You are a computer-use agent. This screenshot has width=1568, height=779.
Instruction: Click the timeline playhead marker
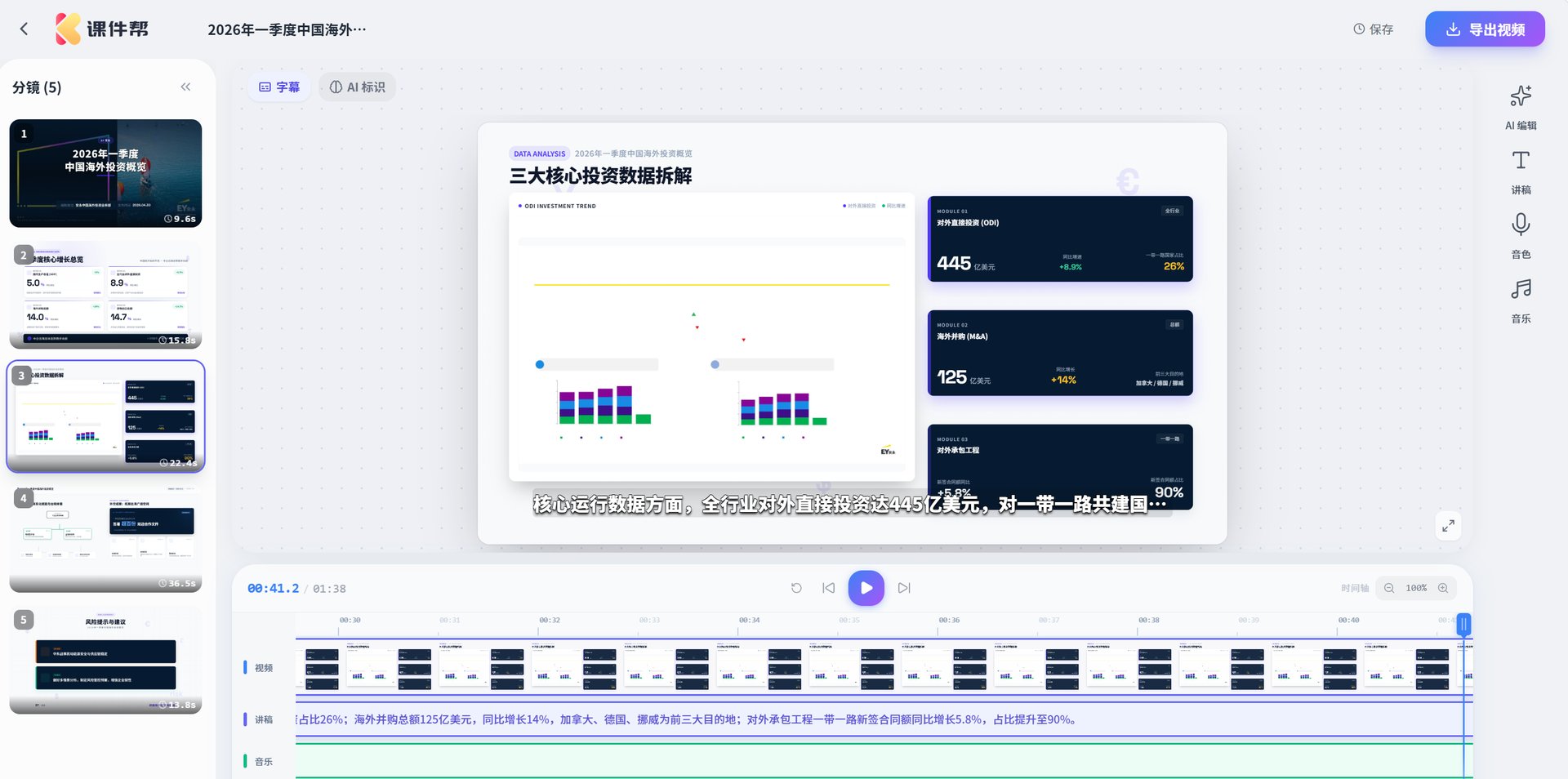pyautogui.click(x=1463, y=625)
